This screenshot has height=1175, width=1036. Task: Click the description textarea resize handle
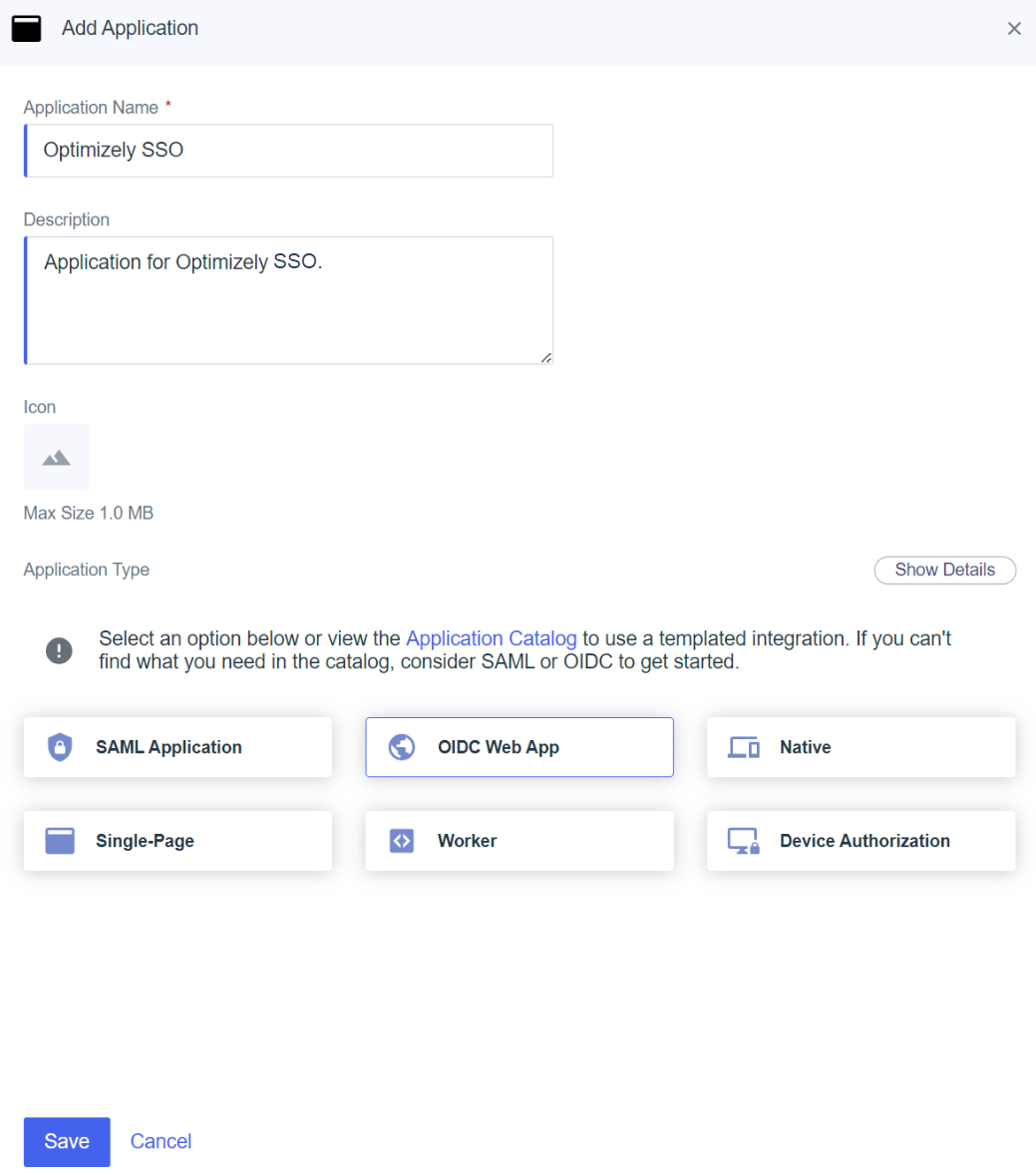click(x=546, y=358)
